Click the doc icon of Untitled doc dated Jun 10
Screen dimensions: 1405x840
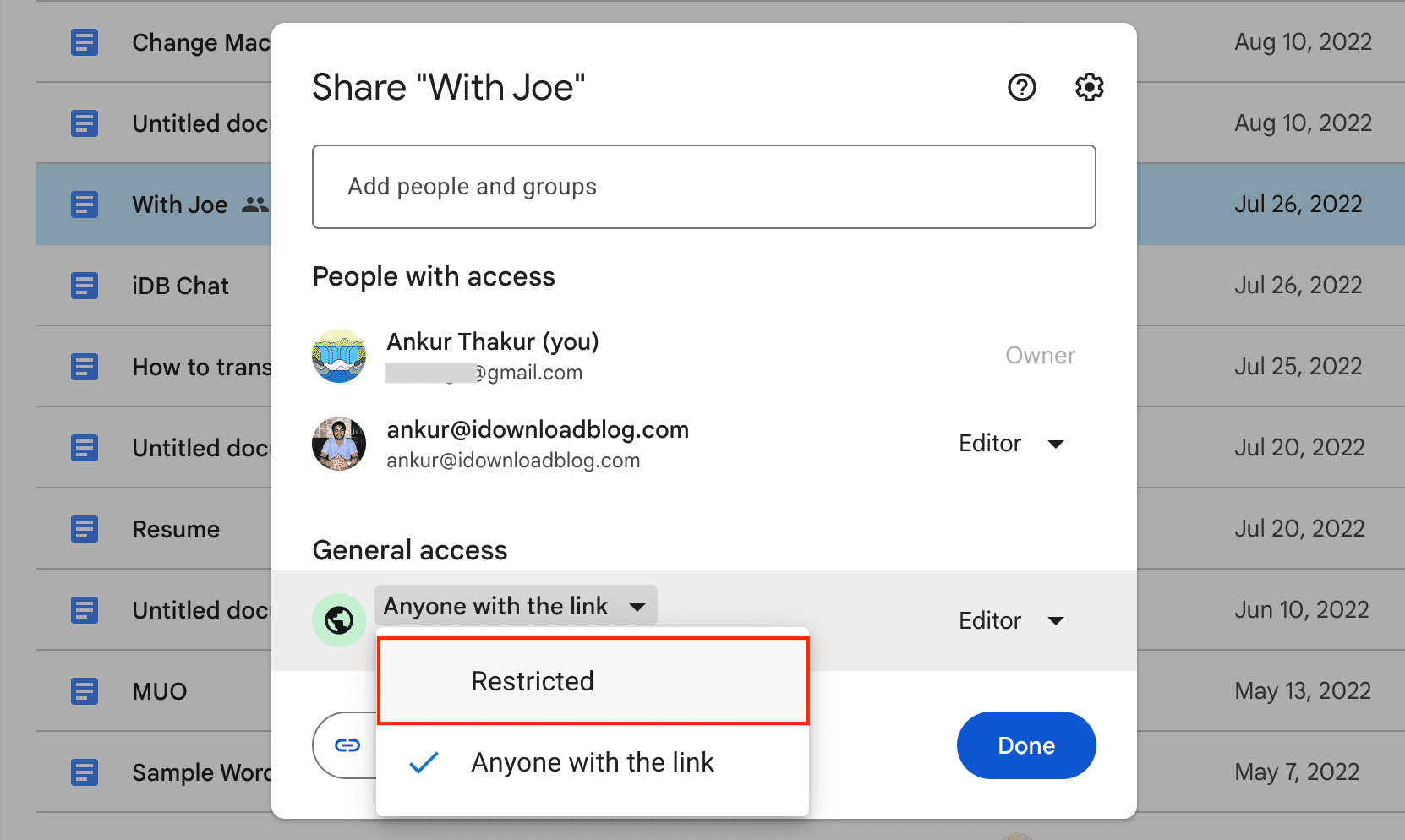tap(84, 610)
